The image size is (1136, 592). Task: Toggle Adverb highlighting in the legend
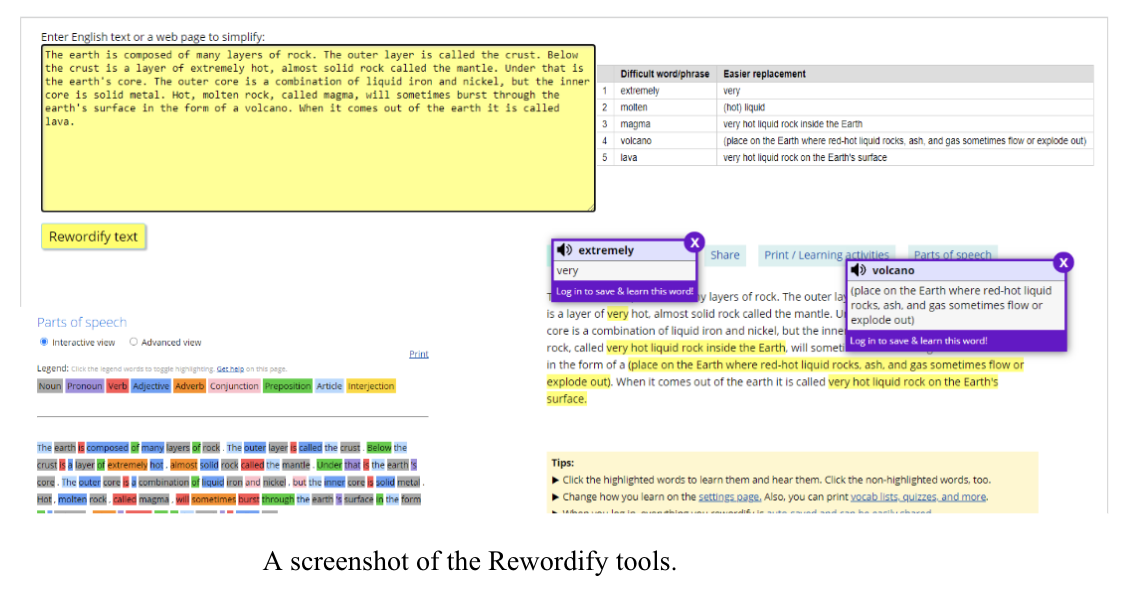[189, 386]
